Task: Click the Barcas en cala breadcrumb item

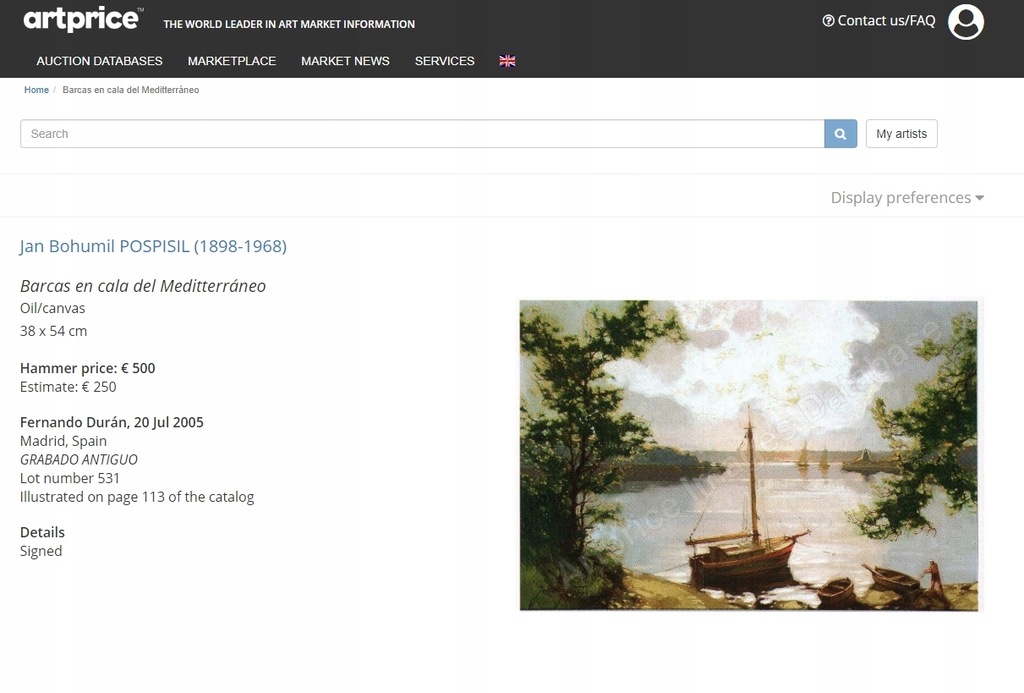Action: [131, 90]
